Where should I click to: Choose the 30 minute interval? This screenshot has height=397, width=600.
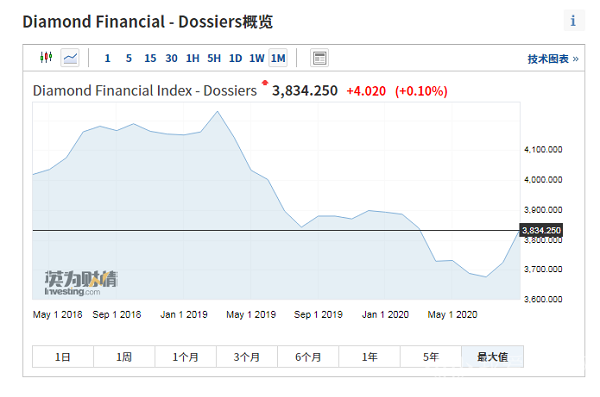point(171,58)
